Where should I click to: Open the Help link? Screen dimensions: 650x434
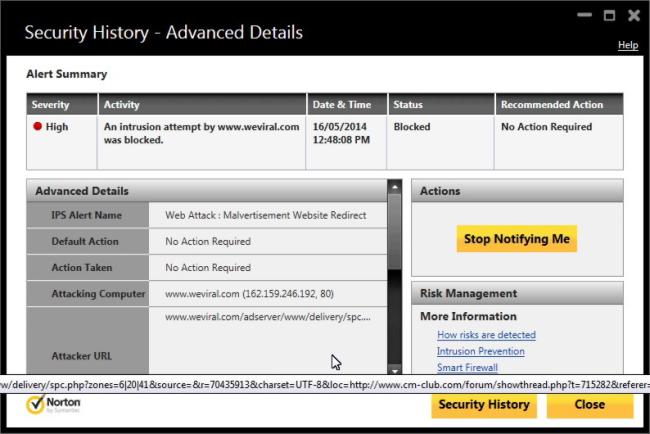pyautogui.click(x=627, y=45)
